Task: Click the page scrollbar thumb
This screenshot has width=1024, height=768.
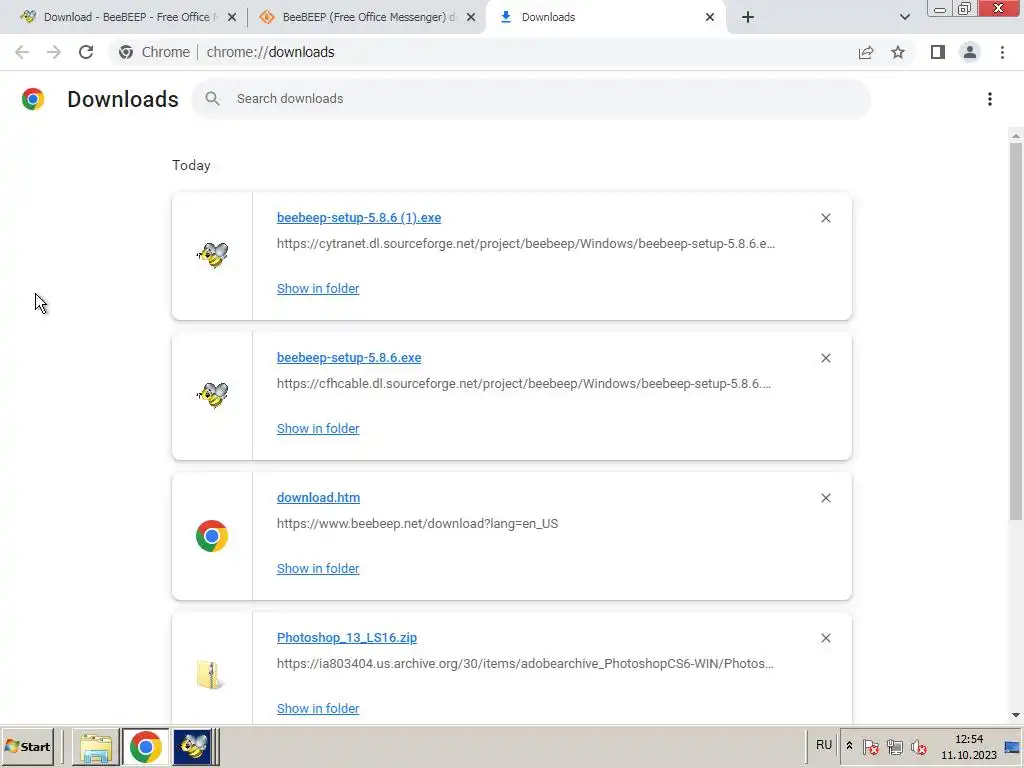Action: (x=1016, y=331)
